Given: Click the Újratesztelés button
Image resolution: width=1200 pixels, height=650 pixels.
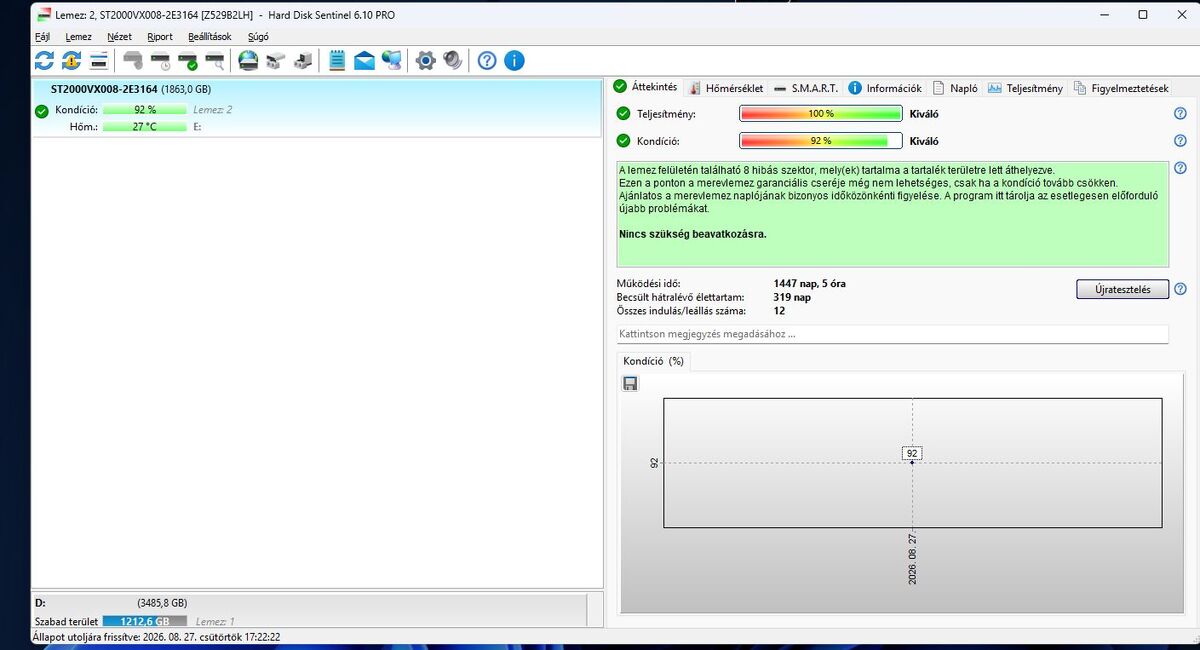Looking at the screenshot, I should [1122, 289].
